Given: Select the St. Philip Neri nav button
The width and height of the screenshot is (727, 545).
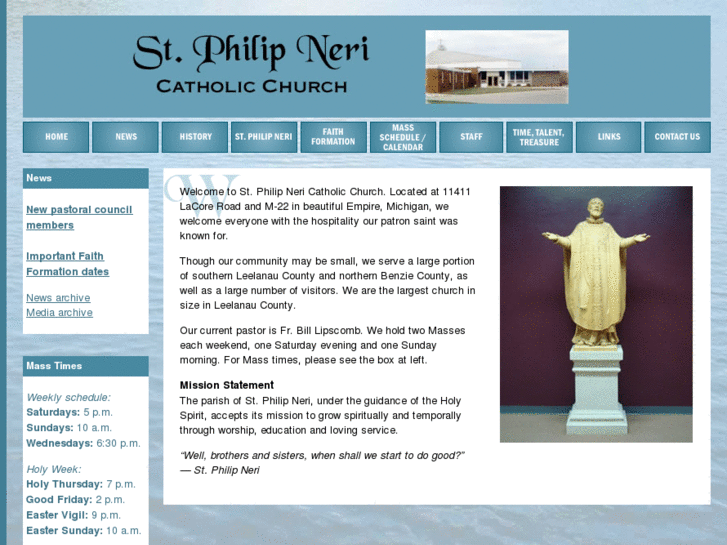Looking at the screenshot, I should coord(264,137).
